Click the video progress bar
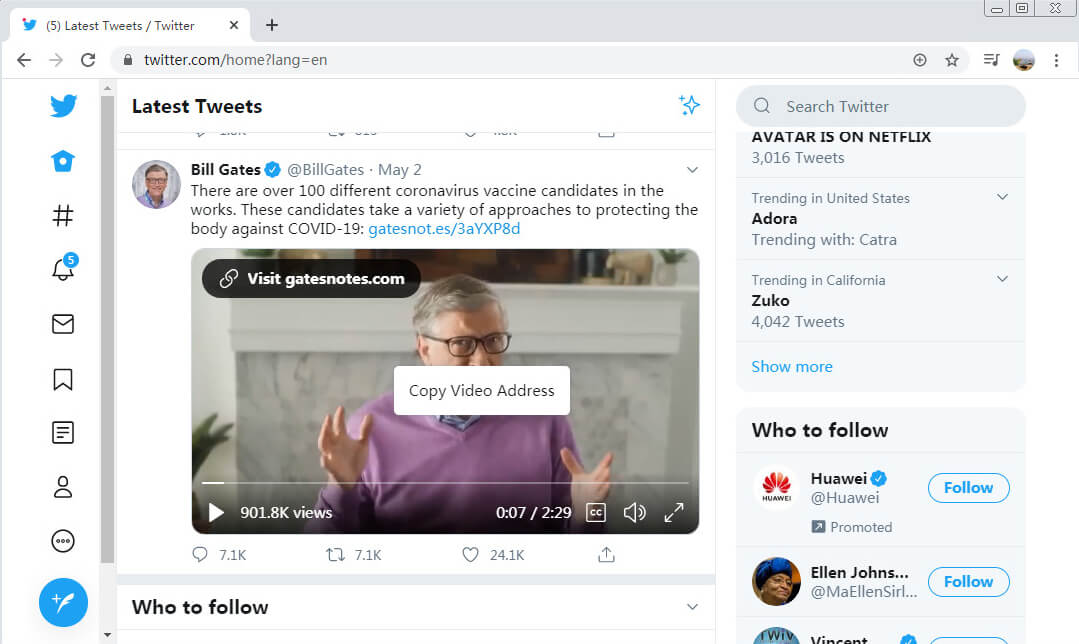This screenshot has height=644, width=1079. (x=445, y=483)
